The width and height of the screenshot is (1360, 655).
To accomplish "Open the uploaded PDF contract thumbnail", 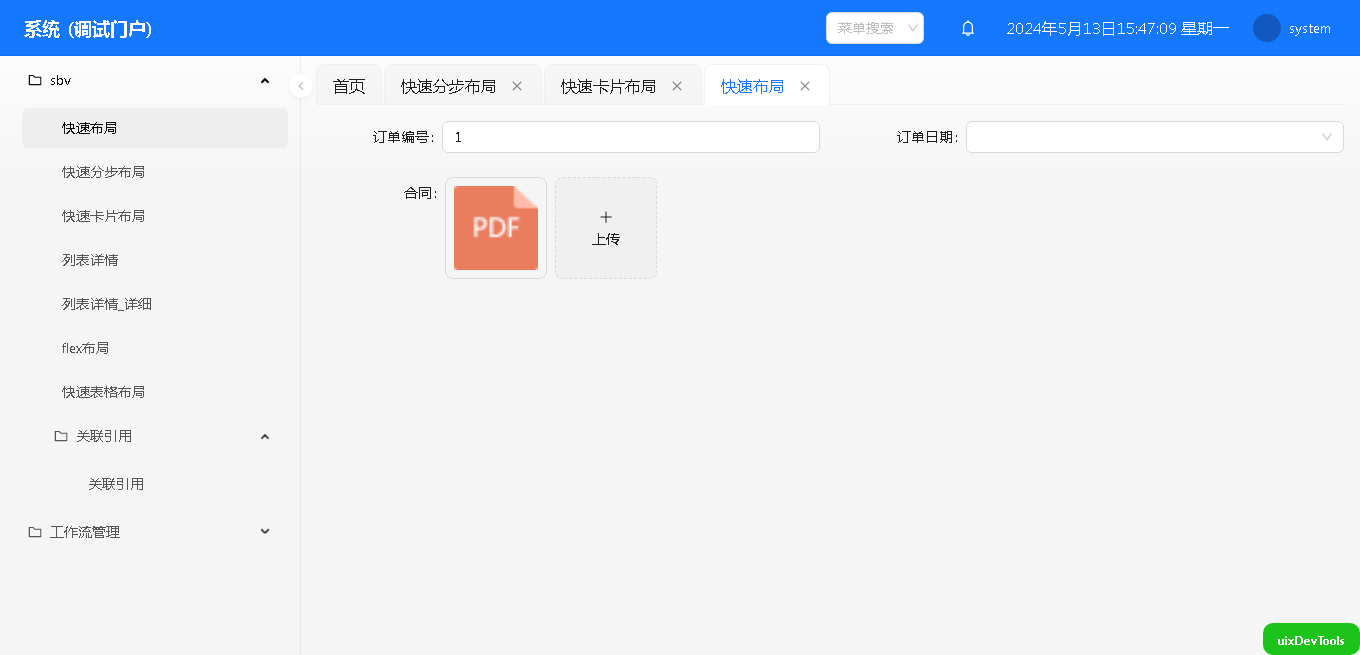I will pos(496,228).
